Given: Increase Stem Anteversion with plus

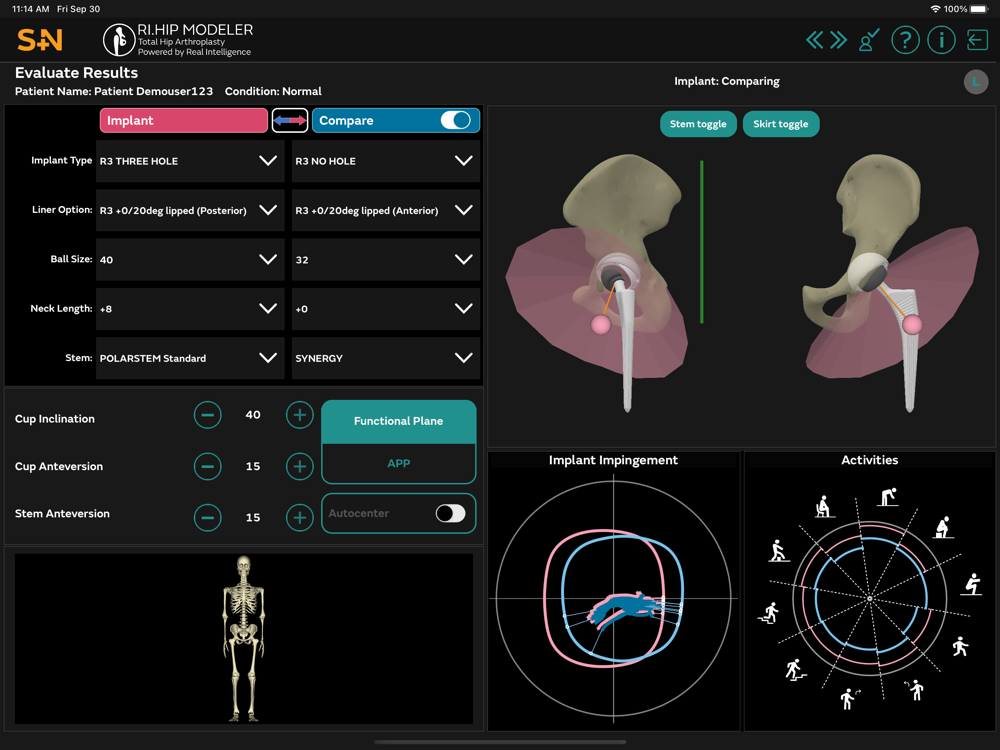Looking at the screenshot, I should tap(299, 517).
